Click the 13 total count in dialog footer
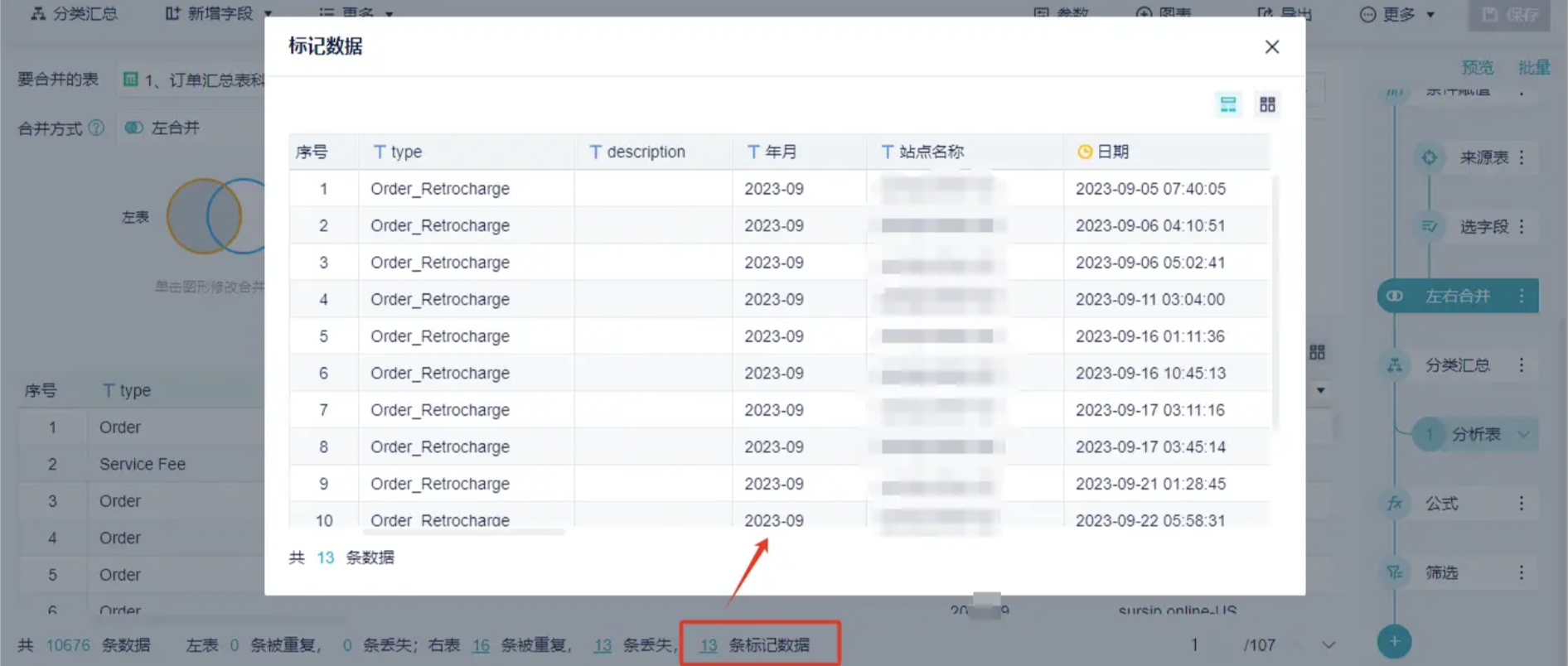Viewport: 1568px width, 666px height. click(x=326, y=557)
